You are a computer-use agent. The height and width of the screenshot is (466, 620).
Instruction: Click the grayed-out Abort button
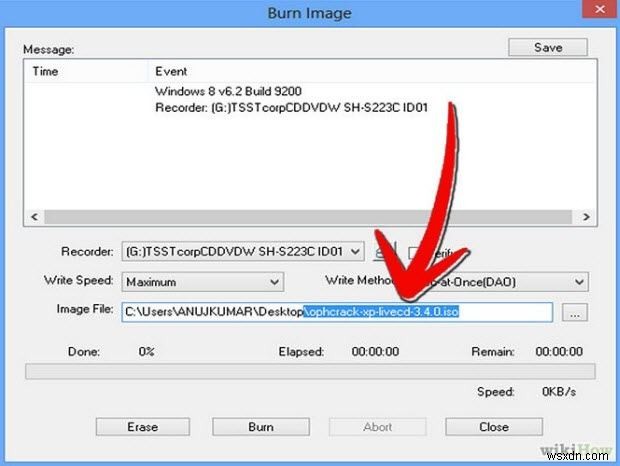[378, 427]
